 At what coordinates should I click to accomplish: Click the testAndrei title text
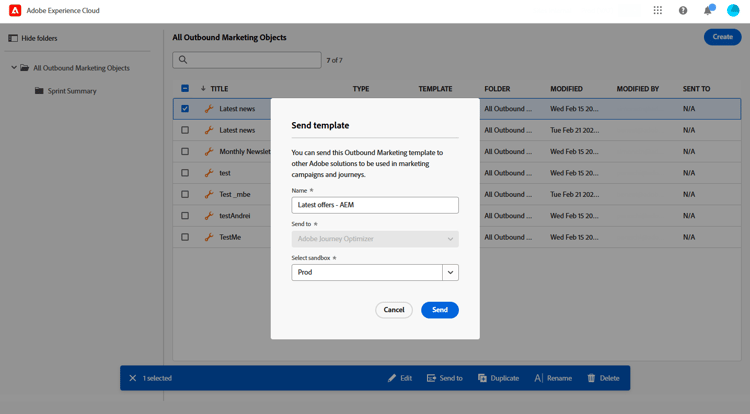click(235, 216)
